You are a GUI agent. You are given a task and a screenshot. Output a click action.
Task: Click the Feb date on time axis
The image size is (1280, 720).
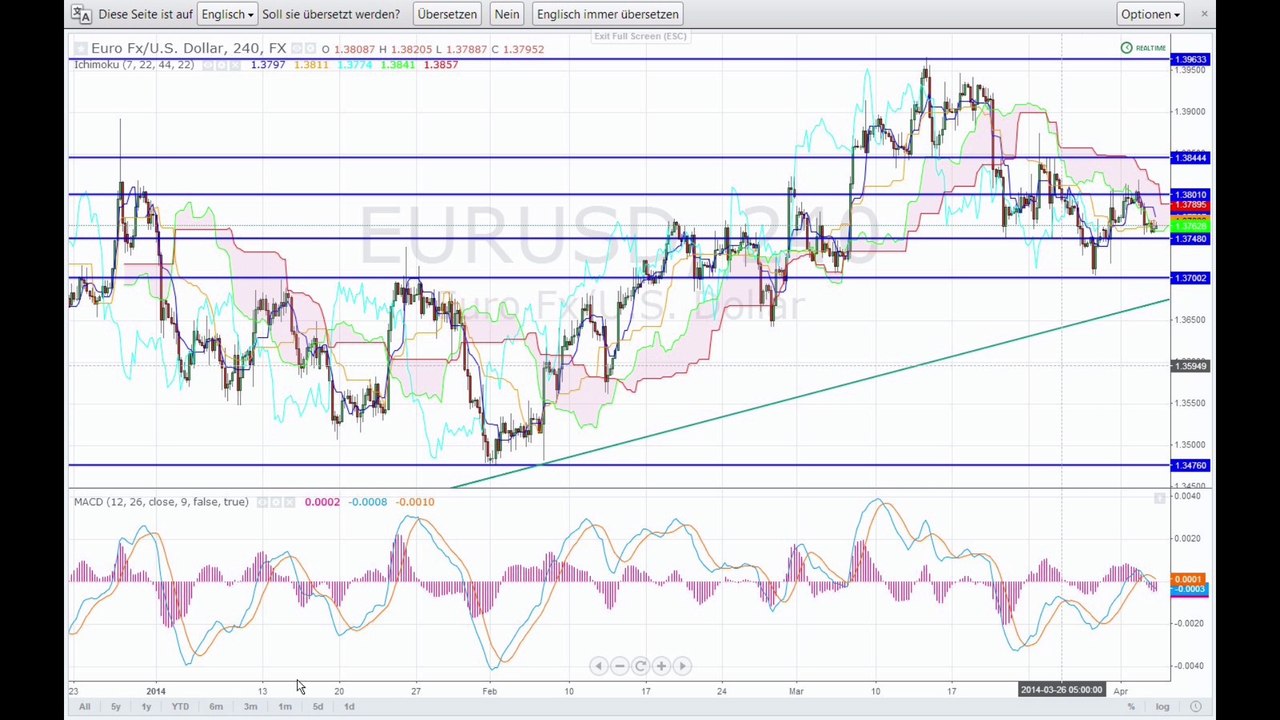(x=489, y=691)
